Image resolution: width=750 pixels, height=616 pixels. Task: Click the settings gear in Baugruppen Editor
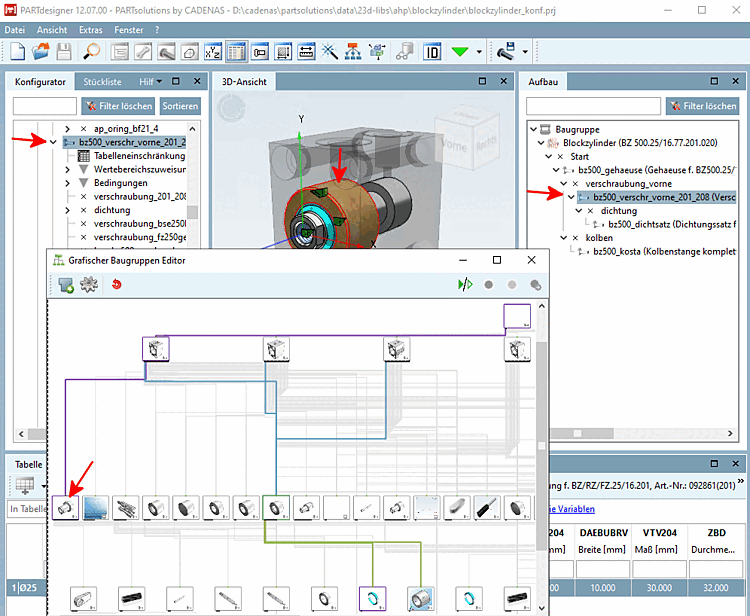[x=89, y=285]
